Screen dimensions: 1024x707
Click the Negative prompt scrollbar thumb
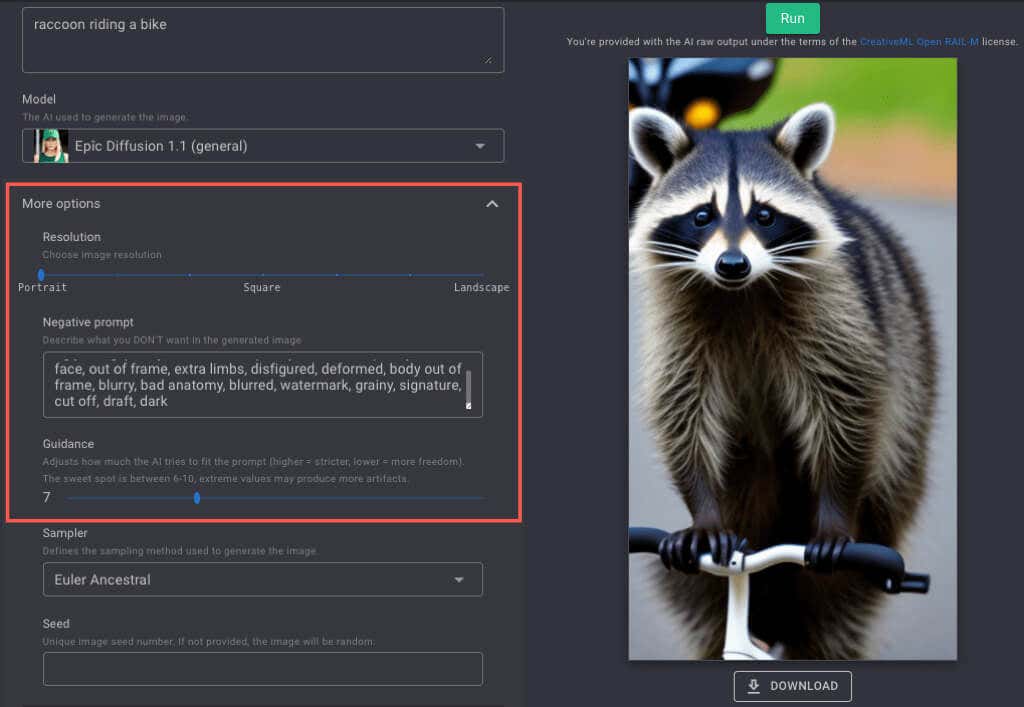tap(469, 385)
